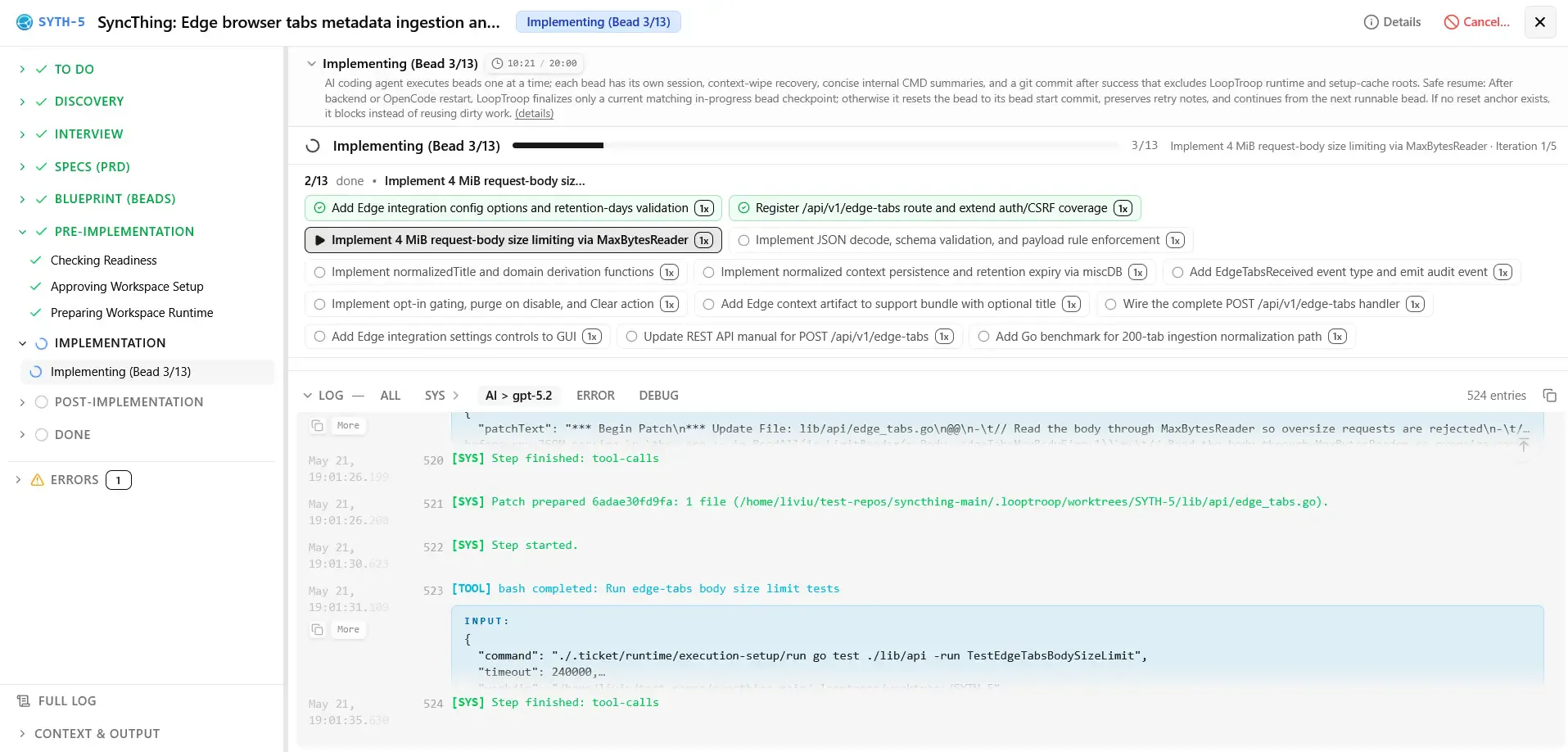
Task: Select bead Wire the complete POST handler
Action: pyautogui.click(x=1264, y=304)
